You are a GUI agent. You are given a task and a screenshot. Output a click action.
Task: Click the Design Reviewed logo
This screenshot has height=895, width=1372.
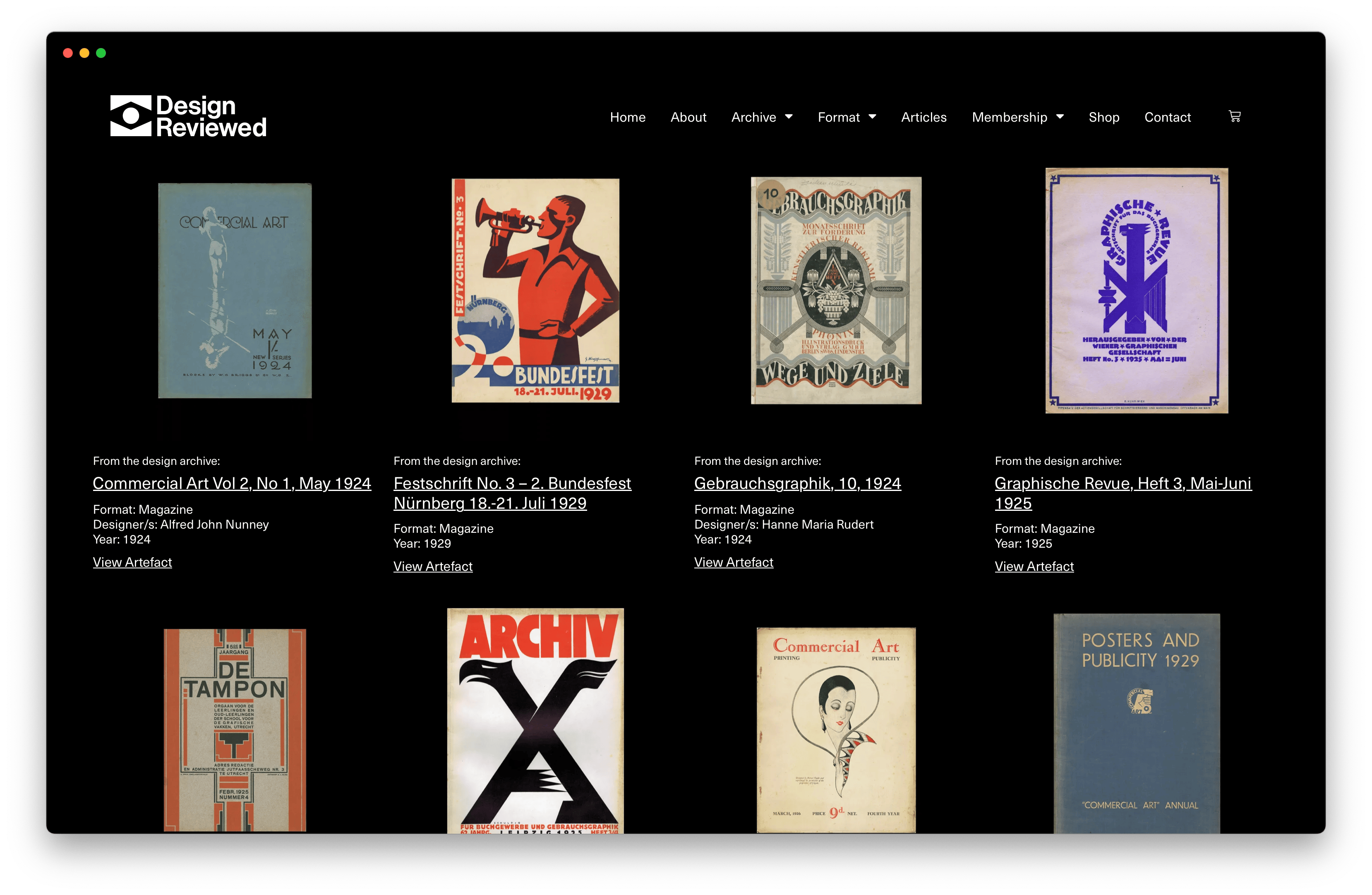[x=188, y=116]
